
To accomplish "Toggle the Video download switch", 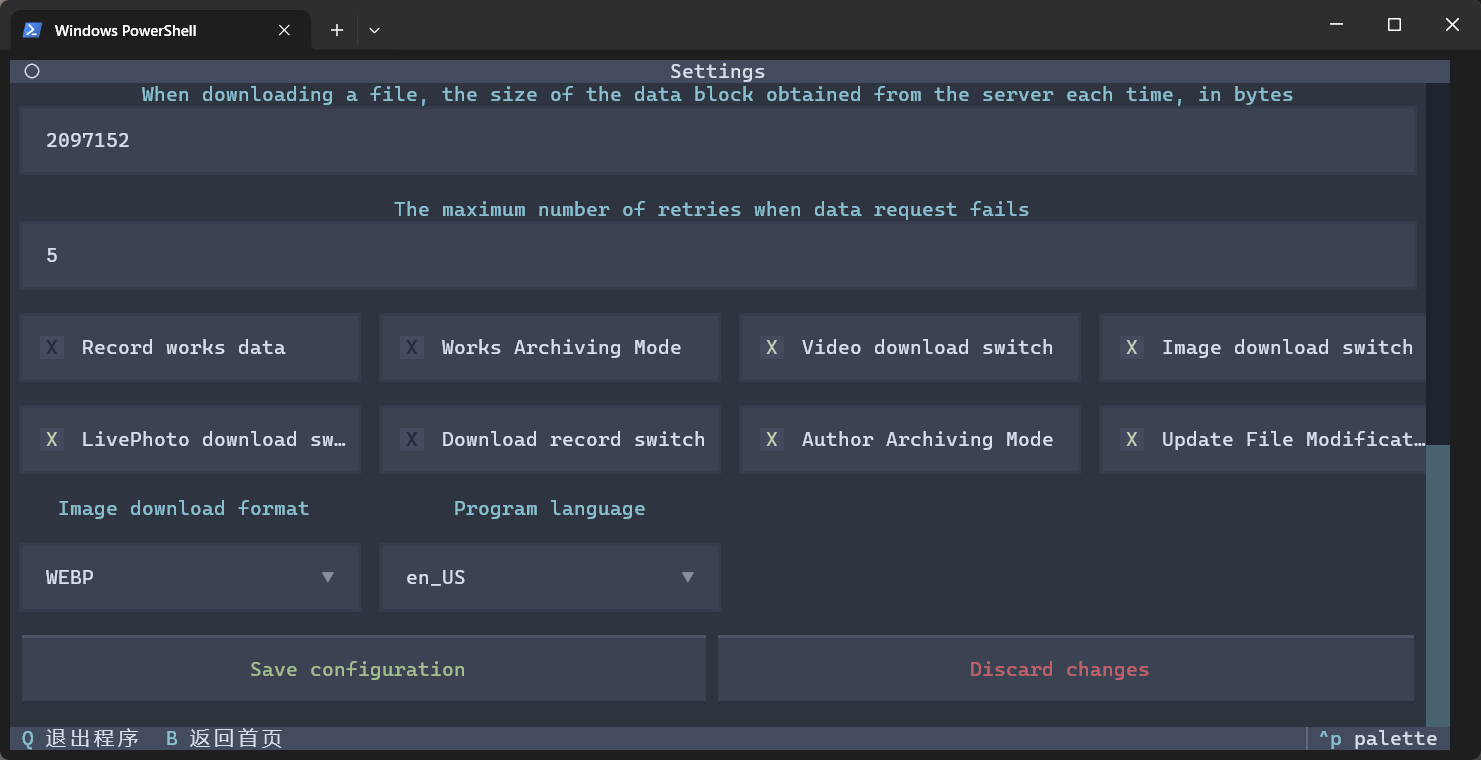I will 772,347.
